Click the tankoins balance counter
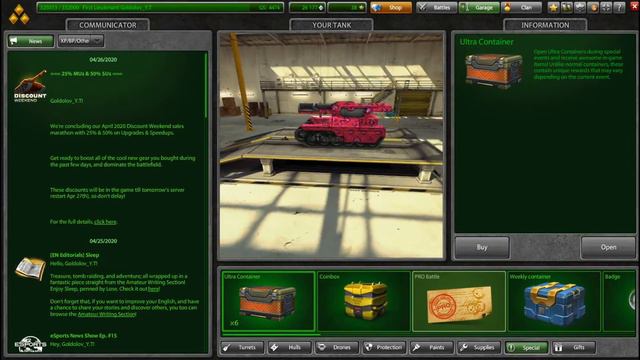This screenshot has width=640, height=360. (347, 7)
